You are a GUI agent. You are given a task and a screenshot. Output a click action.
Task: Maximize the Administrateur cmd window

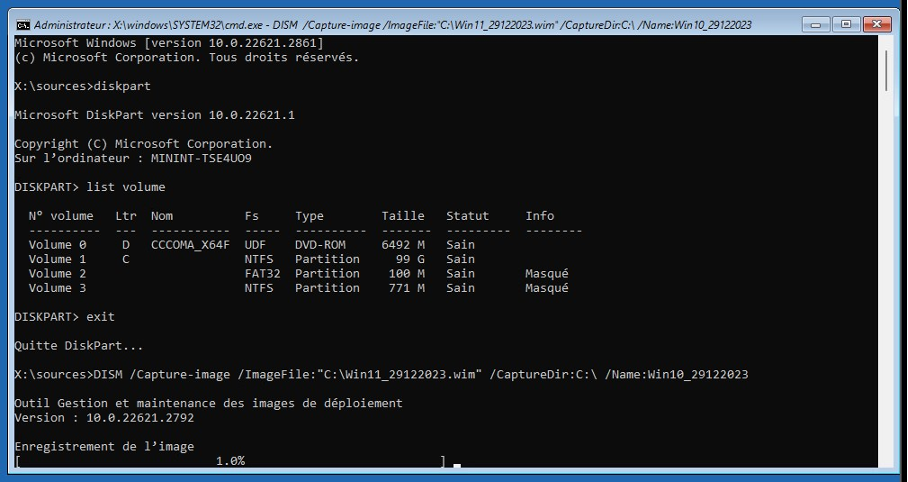(x=846, y=24)
